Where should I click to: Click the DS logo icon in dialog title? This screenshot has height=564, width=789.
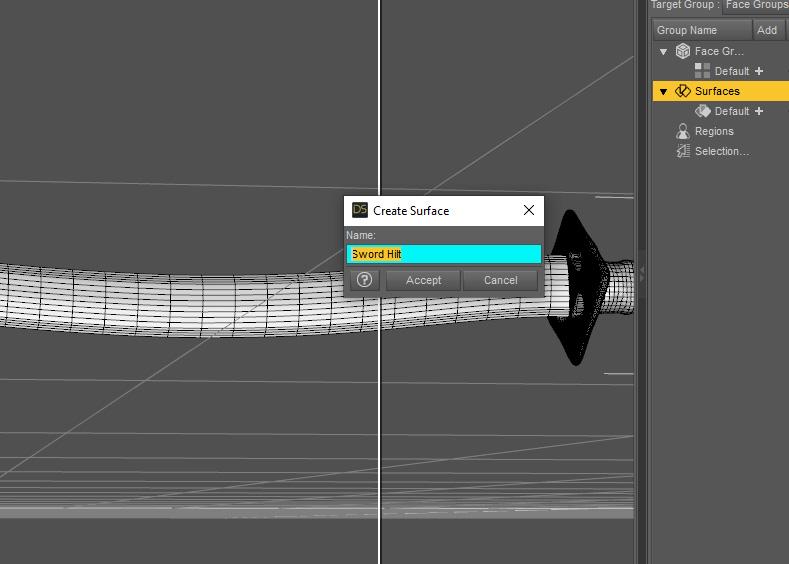tap(360, 210)
